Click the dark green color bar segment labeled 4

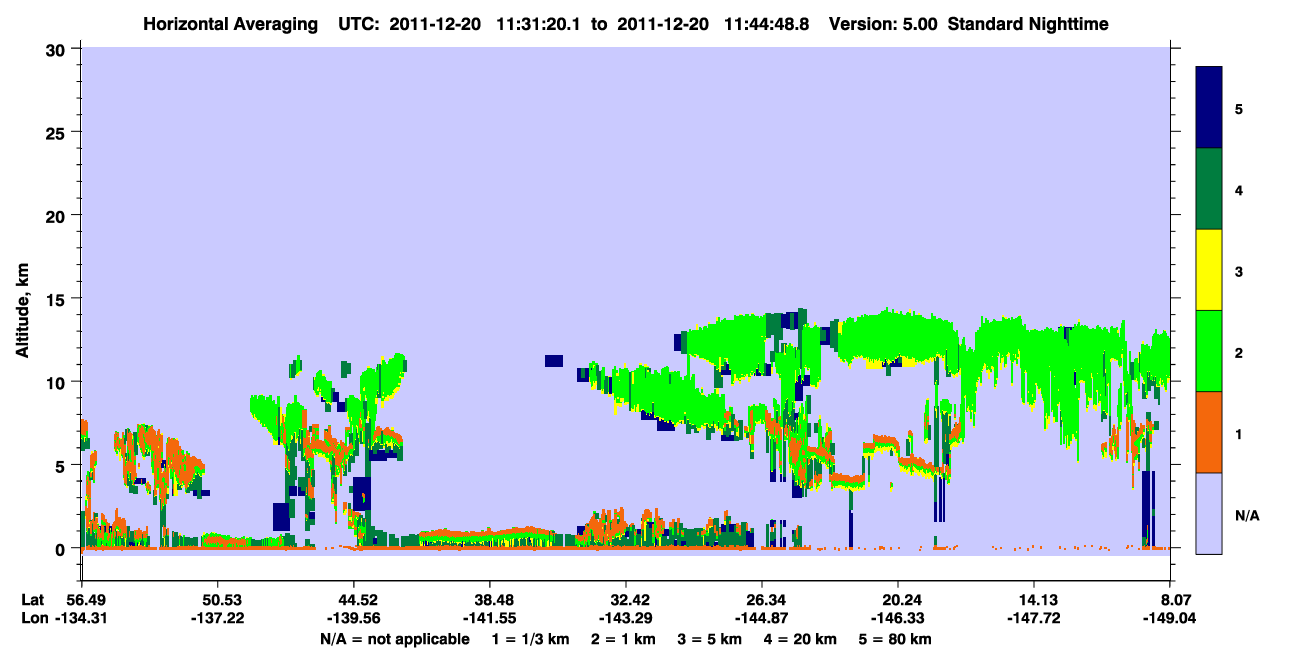(x=1209, y=189)
